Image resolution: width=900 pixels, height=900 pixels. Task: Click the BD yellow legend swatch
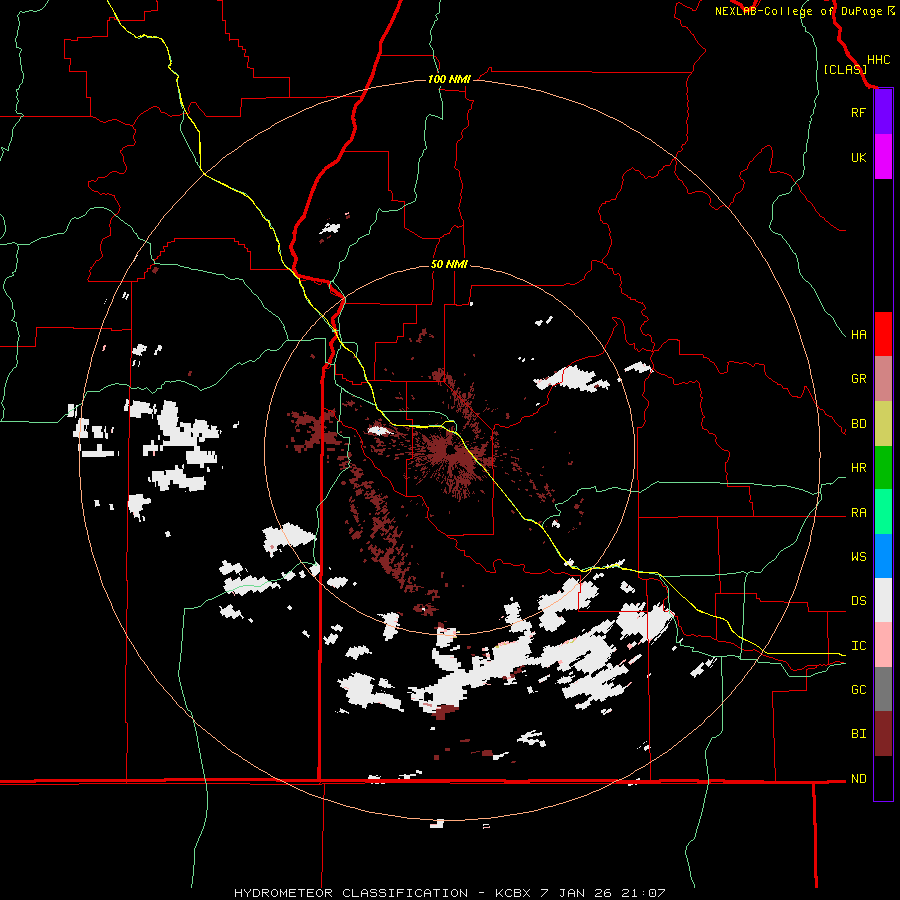883,424
